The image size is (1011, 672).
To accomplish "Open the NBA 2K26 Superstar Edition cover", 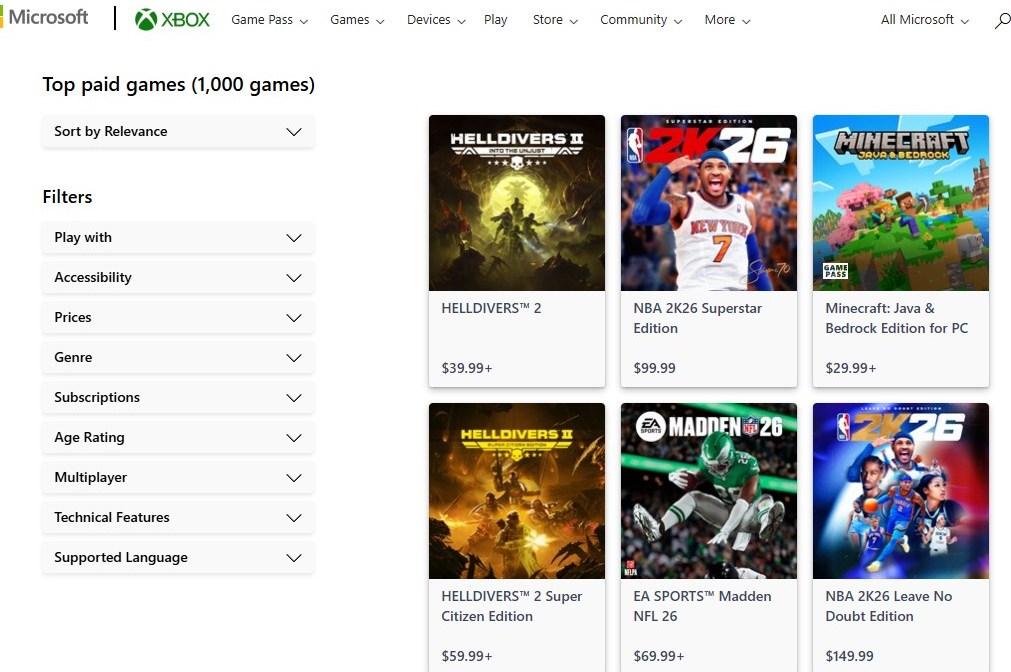I will pyautogui.click(x=709, y=203).
